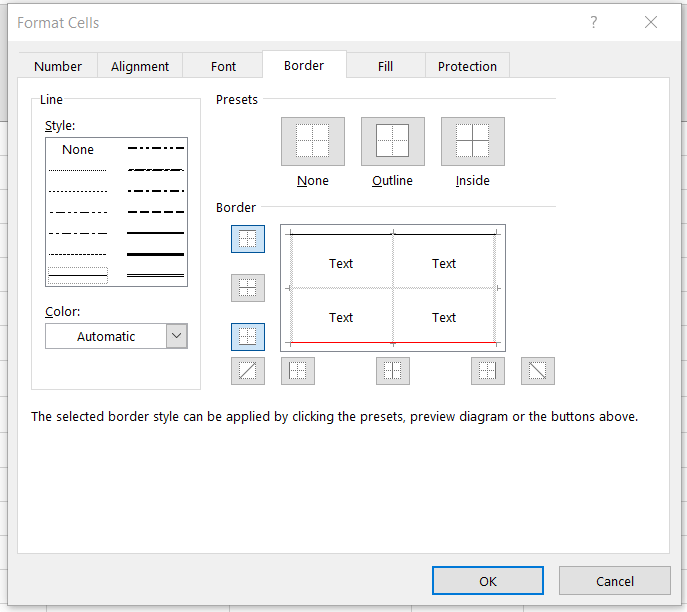Select the None line style

point(78,149)
